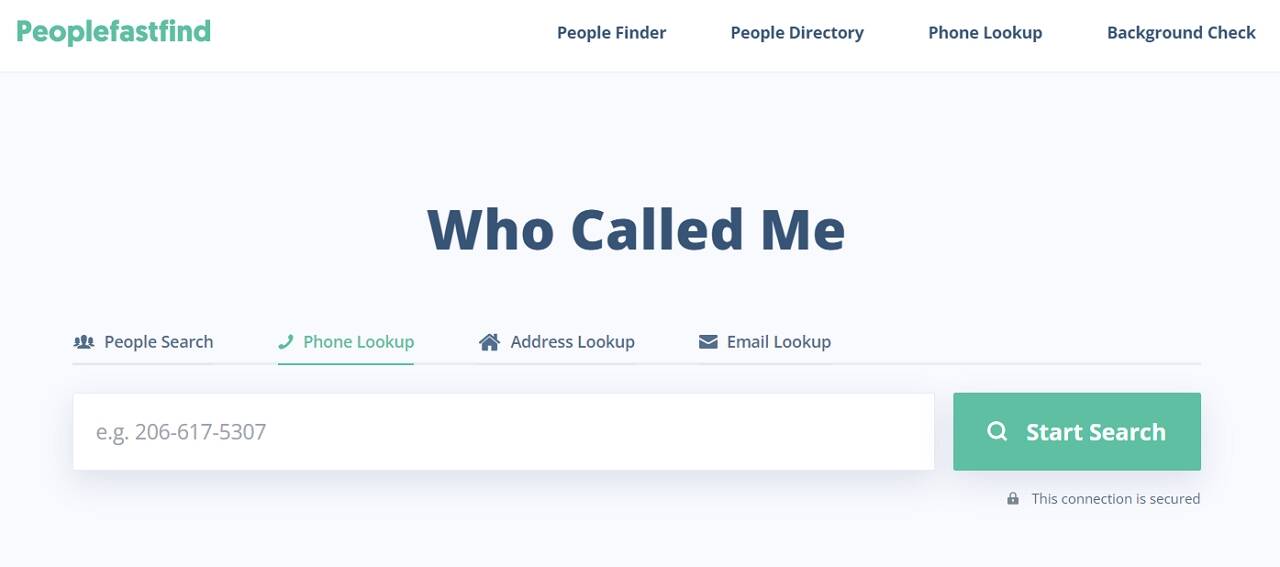
Task: Click the Peoplefastfind logo
Action: (x=113, y=32)
